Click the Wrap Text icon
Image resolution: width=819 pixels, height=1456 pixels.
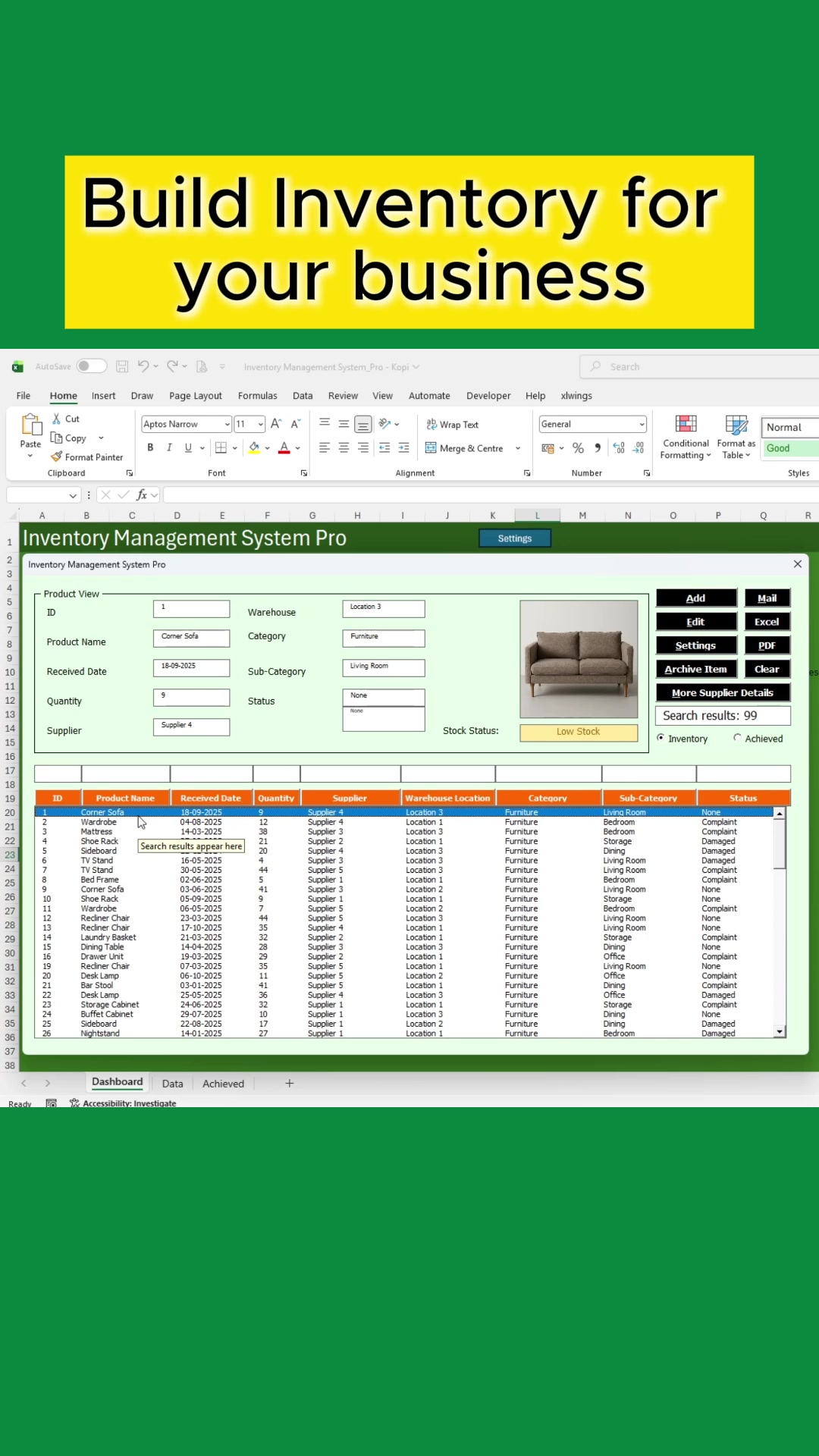(x=431, y=425)
